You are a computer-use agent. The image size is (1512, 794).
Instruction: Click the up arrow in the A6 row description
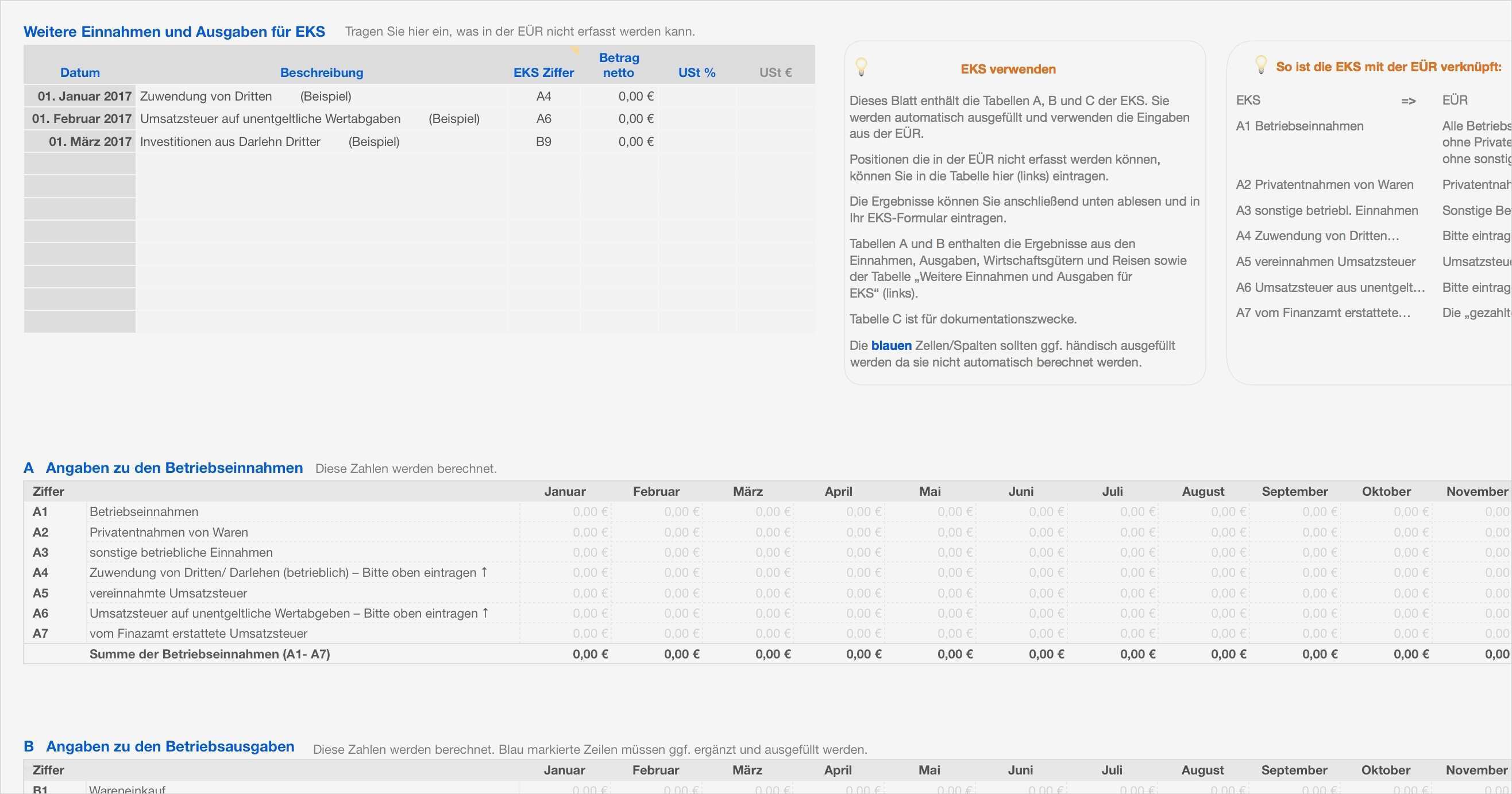point(485,612)
